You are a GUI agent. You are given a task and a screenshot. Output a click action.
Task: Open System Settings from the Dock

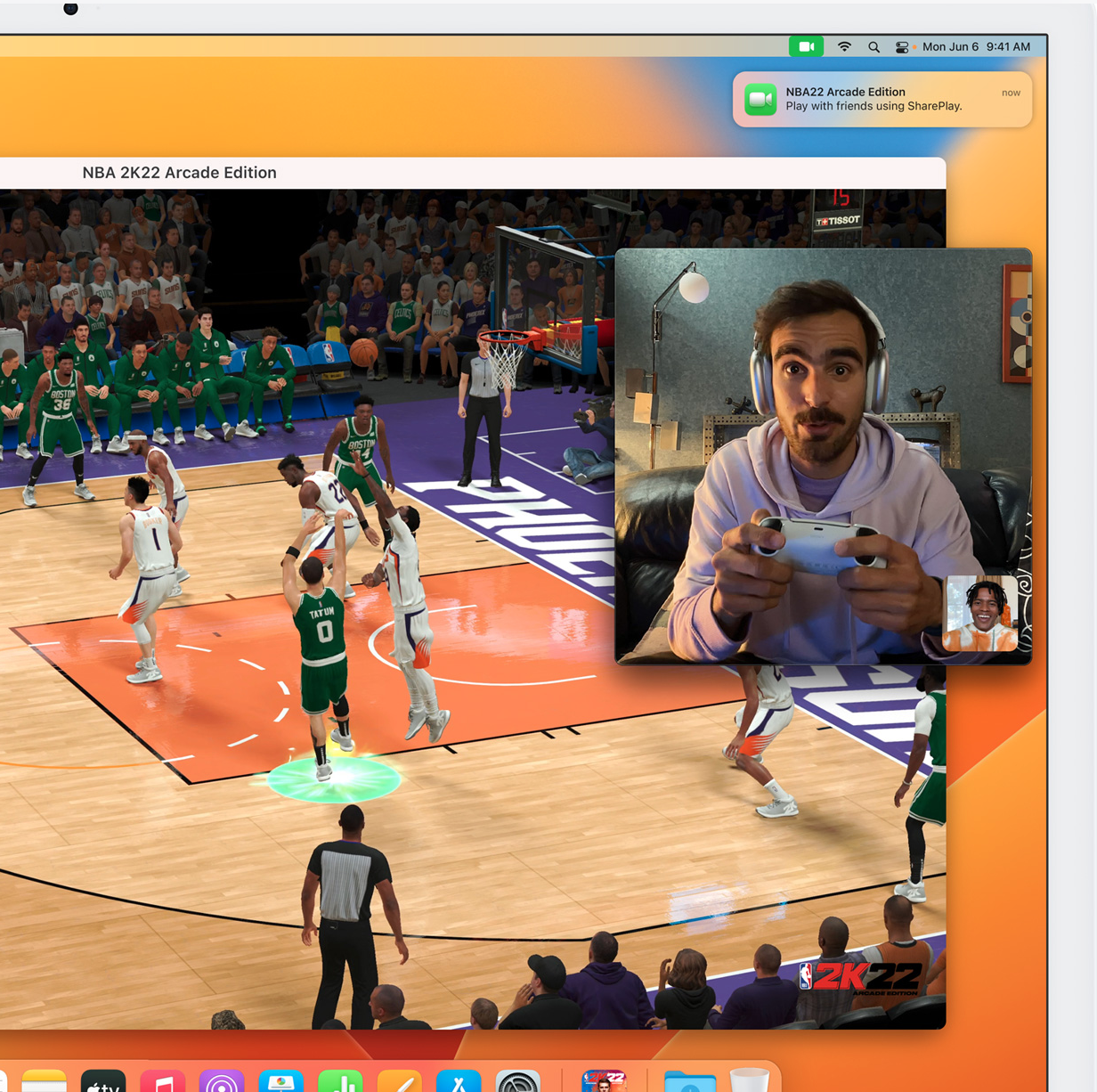click(518, 1080)
